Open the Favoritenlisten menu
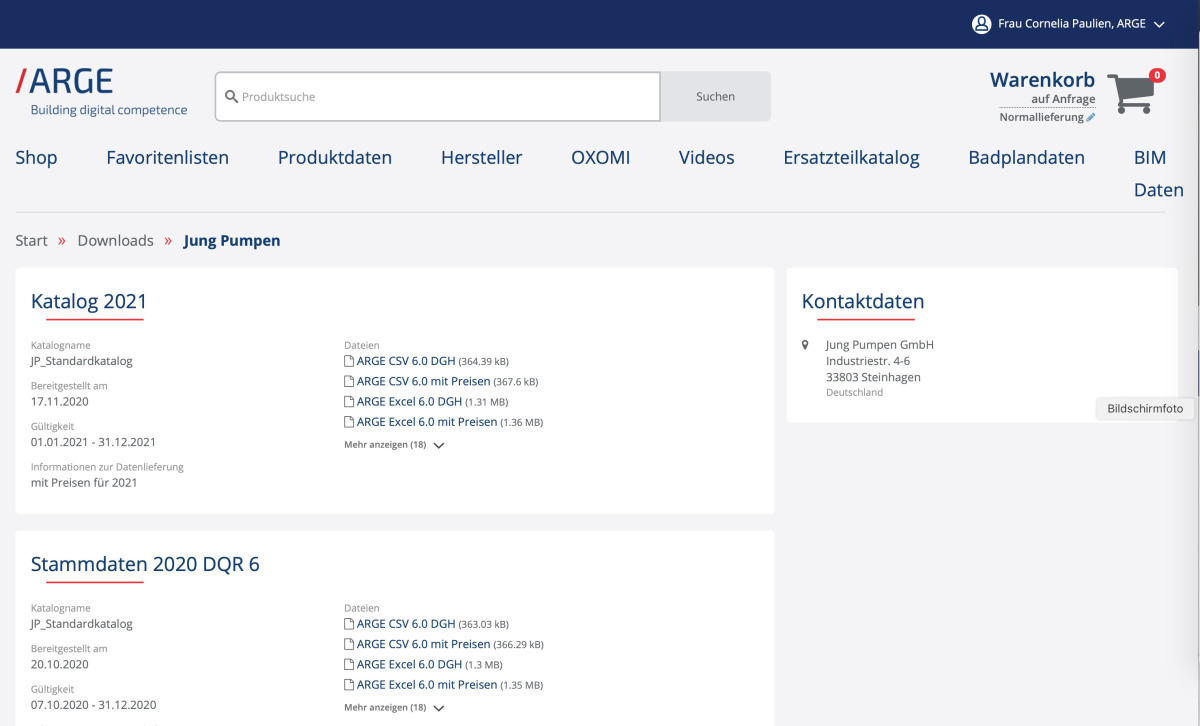 (x=167, y=157)
